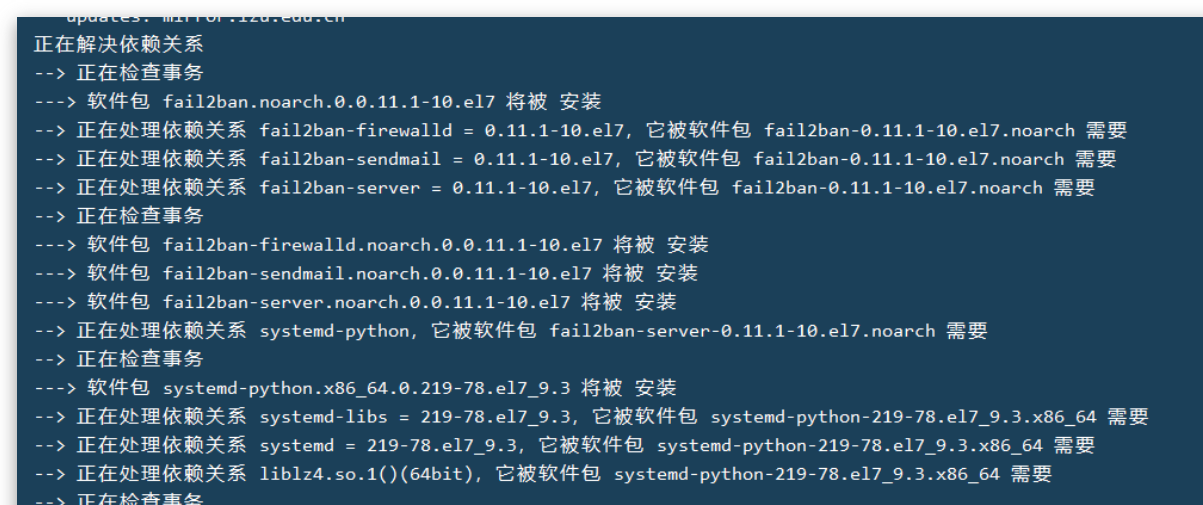The height and width of the screenshot is (505, 1203).
Task: Click the 'fail2ban.noarch.0.0.11.1-10.el7' package name
Action: [329, 102]
